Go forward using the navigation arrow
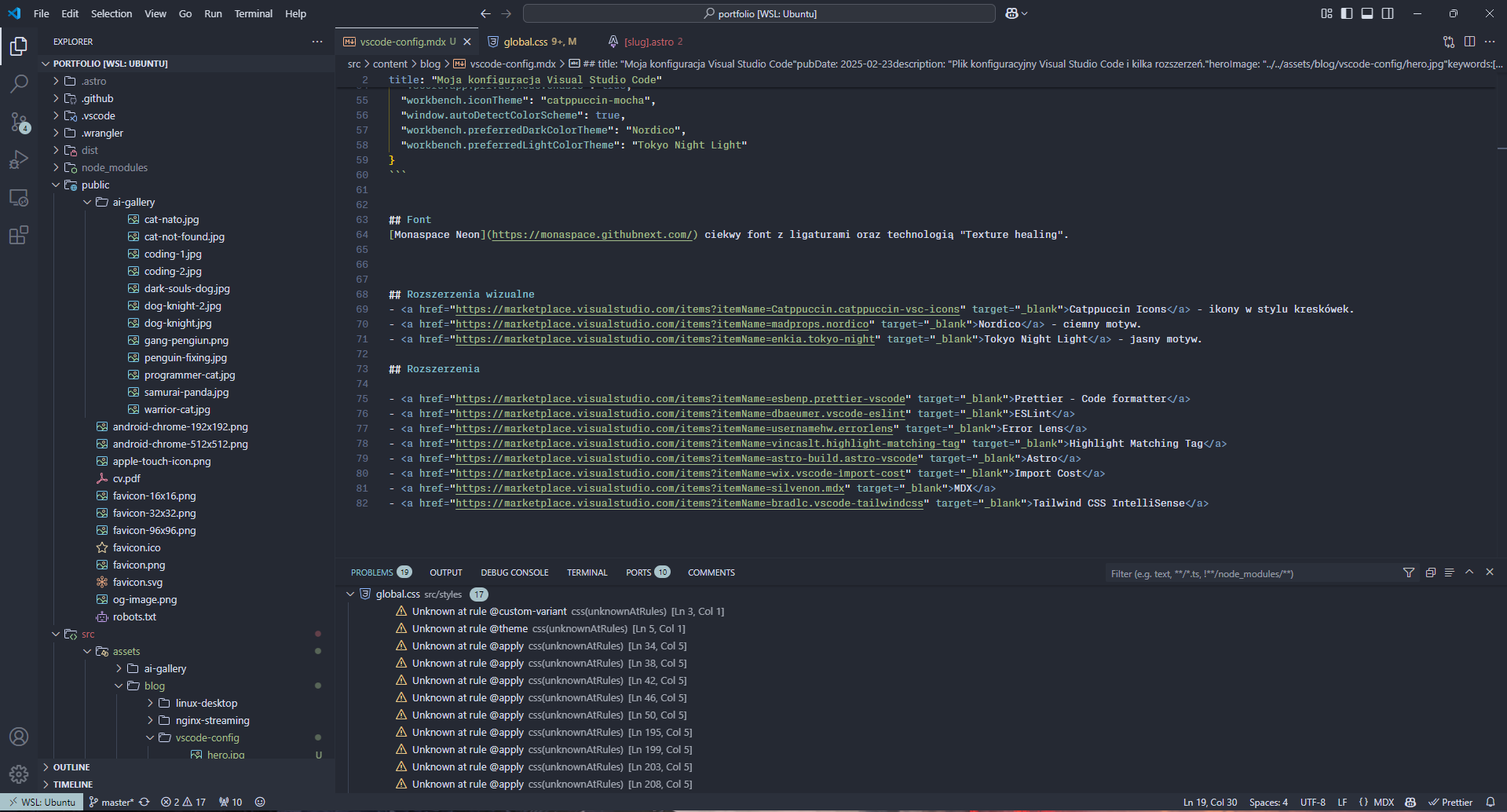Viewport: 1507px width, 812px height. (x=506, y=13)
